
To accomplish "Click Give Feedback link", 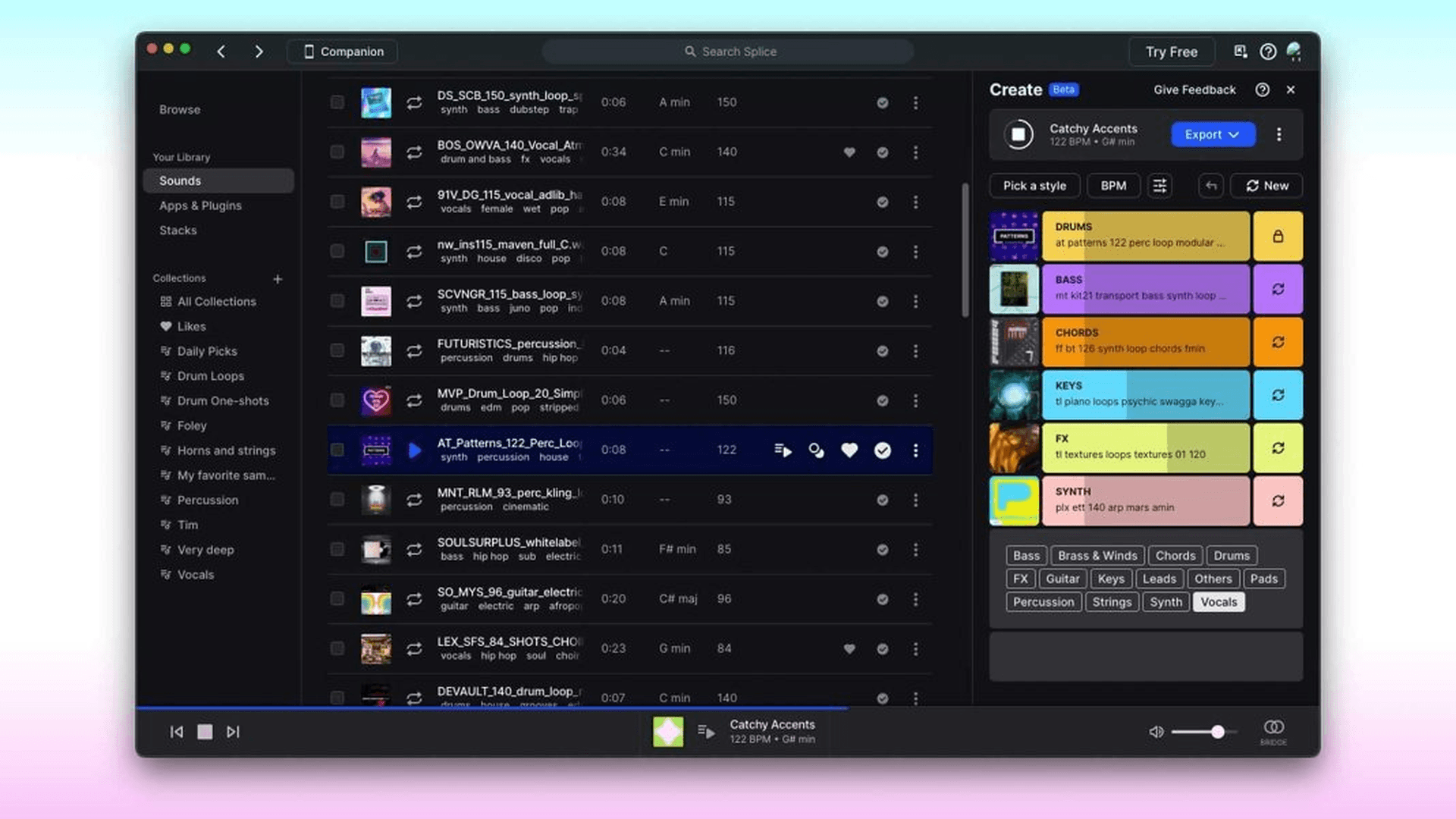I will click(x=1194, y=89).
